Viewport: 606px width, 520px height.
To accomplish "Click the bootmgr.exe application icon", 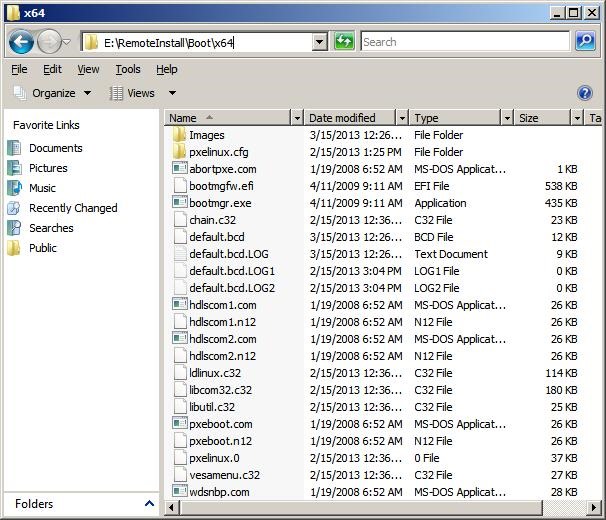I will coord(180,202).
